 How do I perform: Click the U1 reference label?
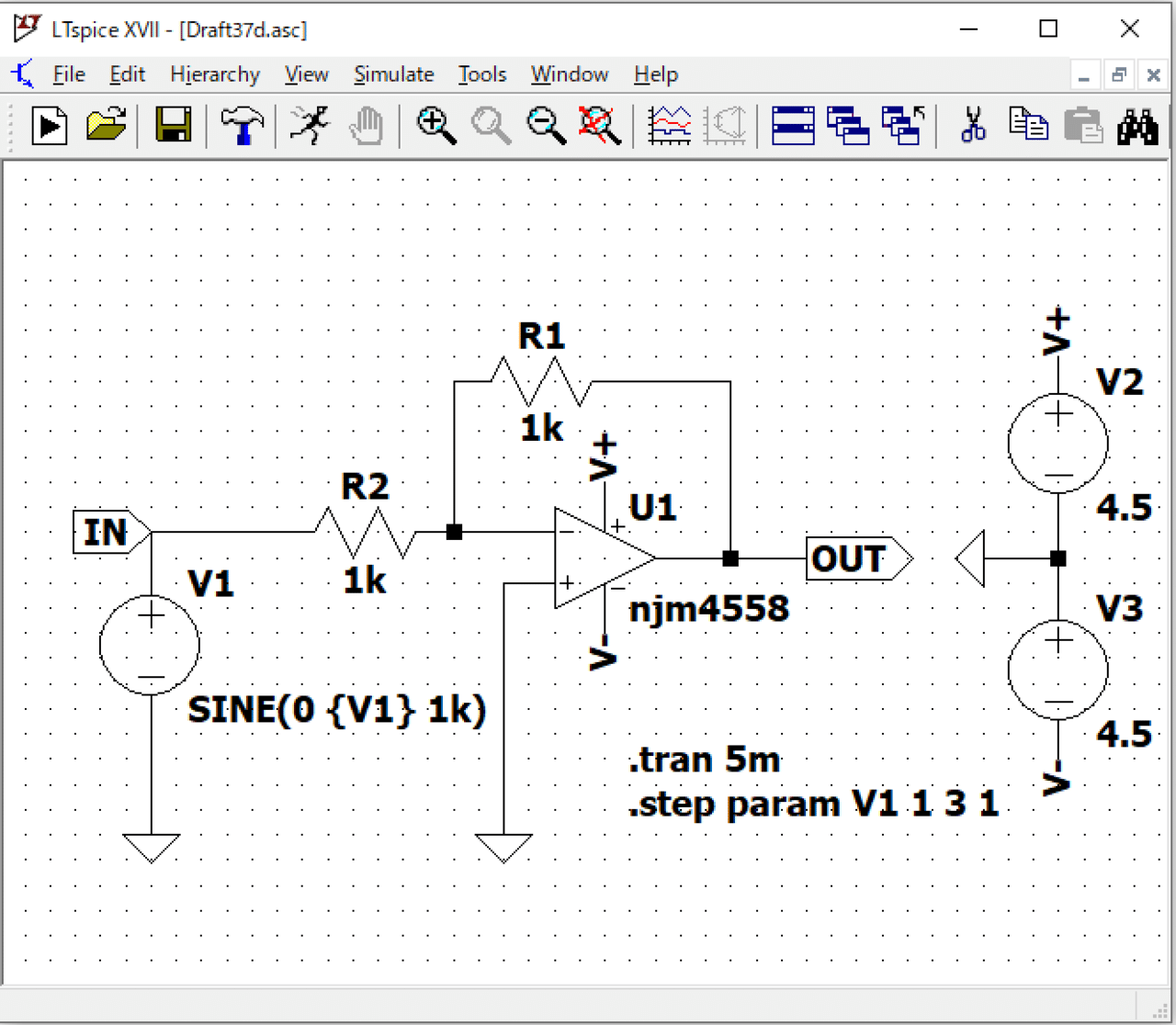coord(653,507)
